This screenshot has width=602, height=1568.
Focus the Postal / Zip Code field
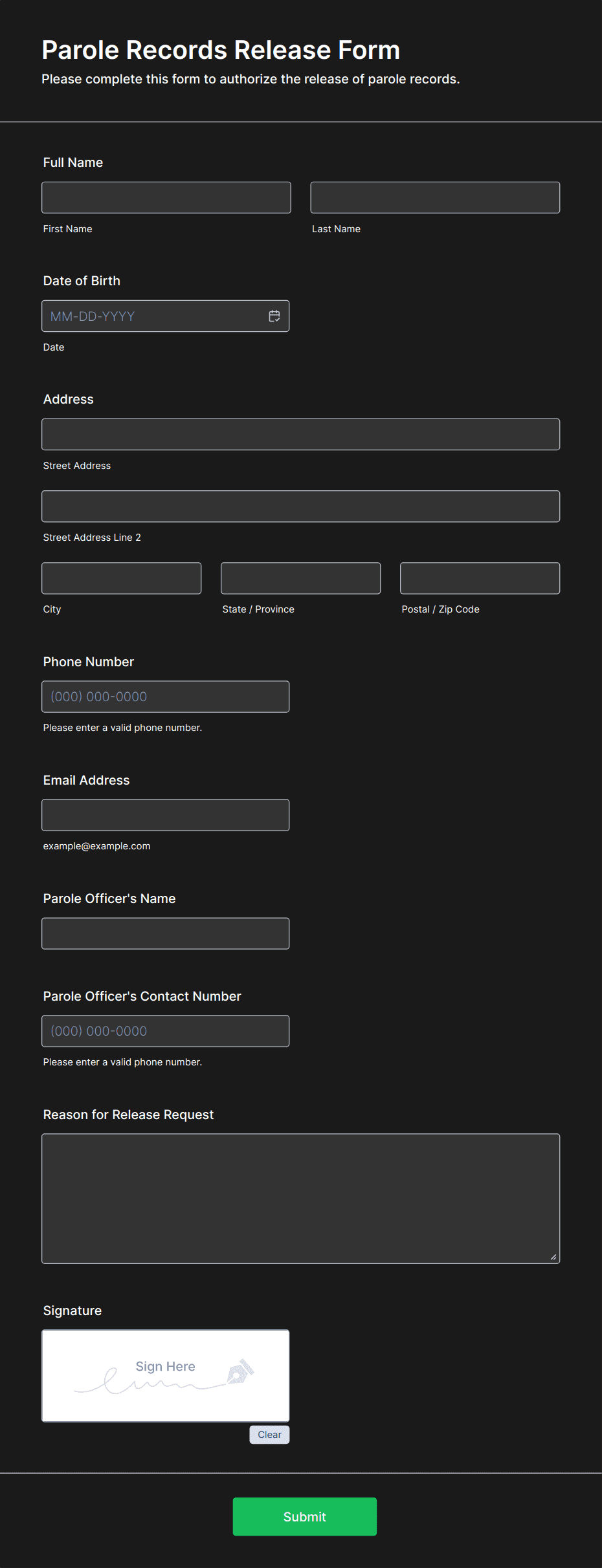click(480, 578)
